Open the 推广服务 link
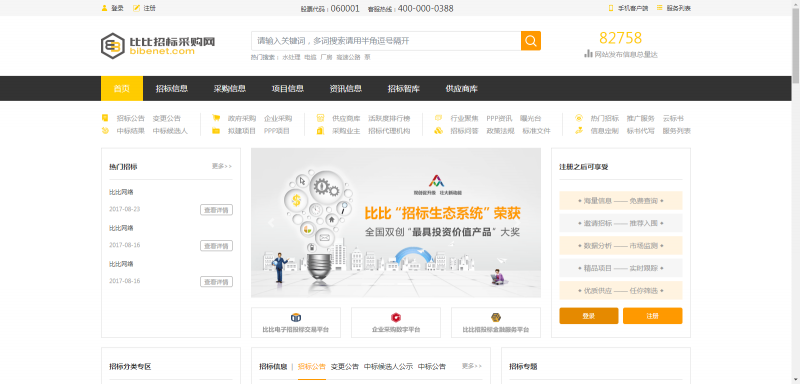Image resolution: width=800 pixels, height=384 pixels. coord(641,118)
